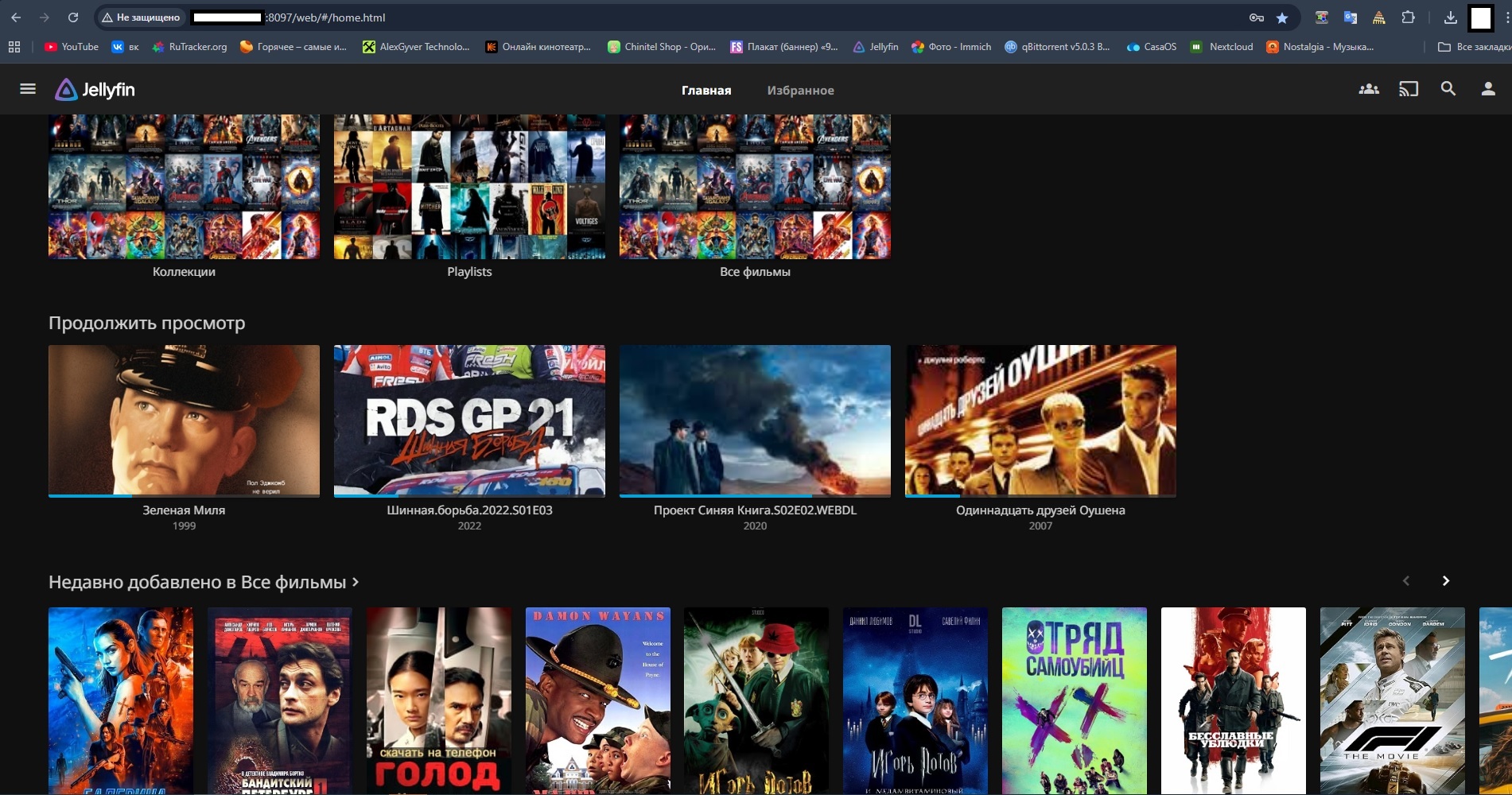Open the browser extensions puzzle icon
Screen dimensions: 1512x795
point(1408,17)
